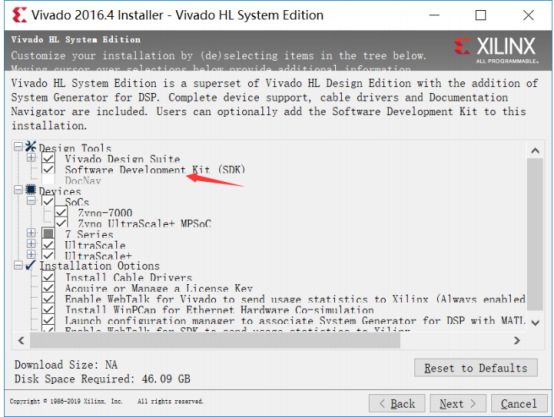Click the vertical scrollbar down arrow
The image size is (554, 417).
click(x=535, y=322)
